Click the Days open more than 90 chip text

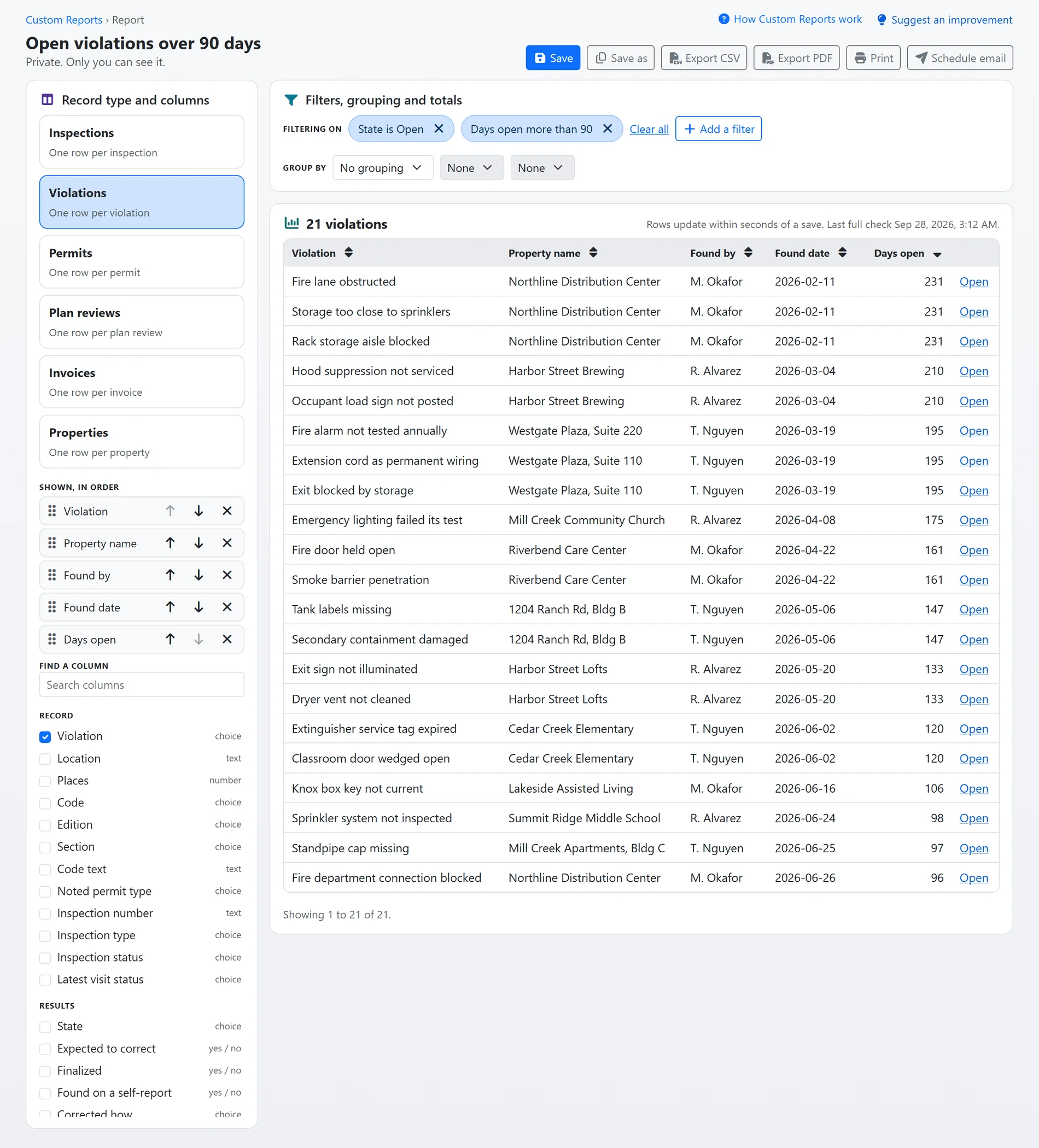531,129
